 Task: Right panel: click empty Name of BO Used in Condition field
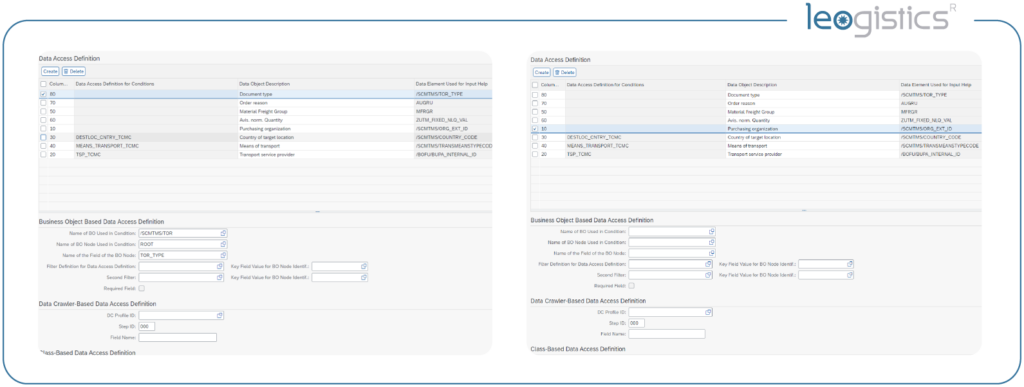coord(667,231)
